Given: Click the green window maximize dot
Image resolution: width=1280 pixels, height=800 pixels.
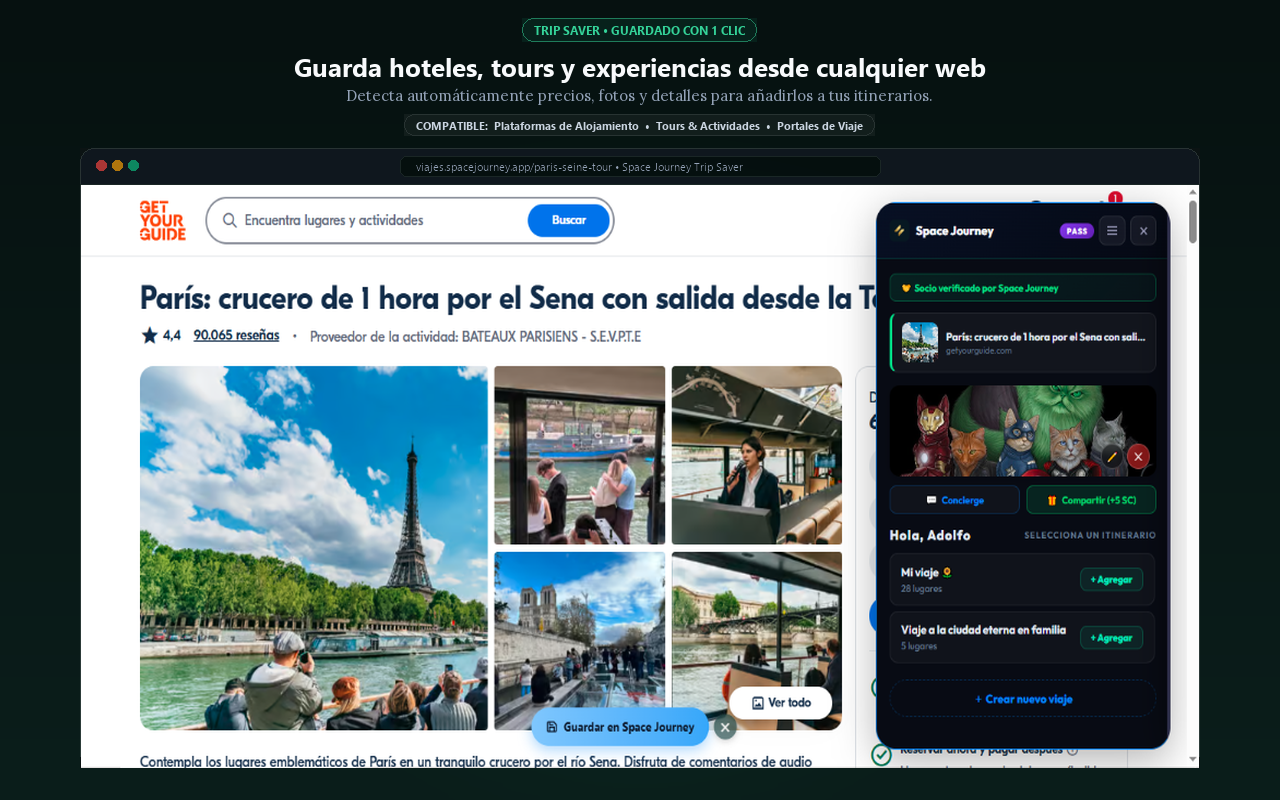Looking at the screenshot, I should pos(133,166).
